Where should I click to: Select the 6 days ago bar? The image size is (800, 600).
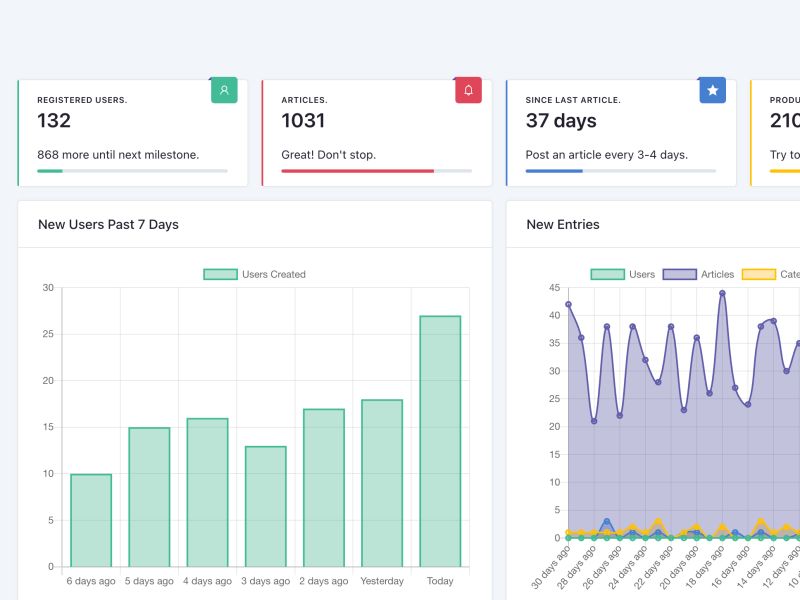91,520
